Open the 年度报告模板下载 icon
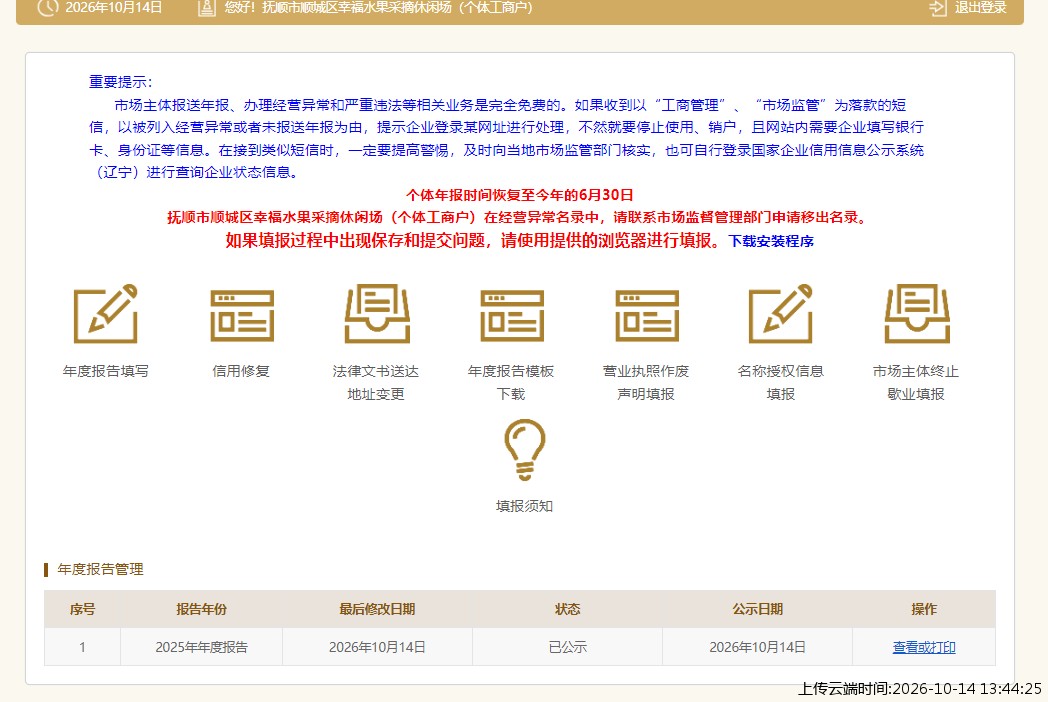This screenshot has width=1048, height=702. (512, 315)
